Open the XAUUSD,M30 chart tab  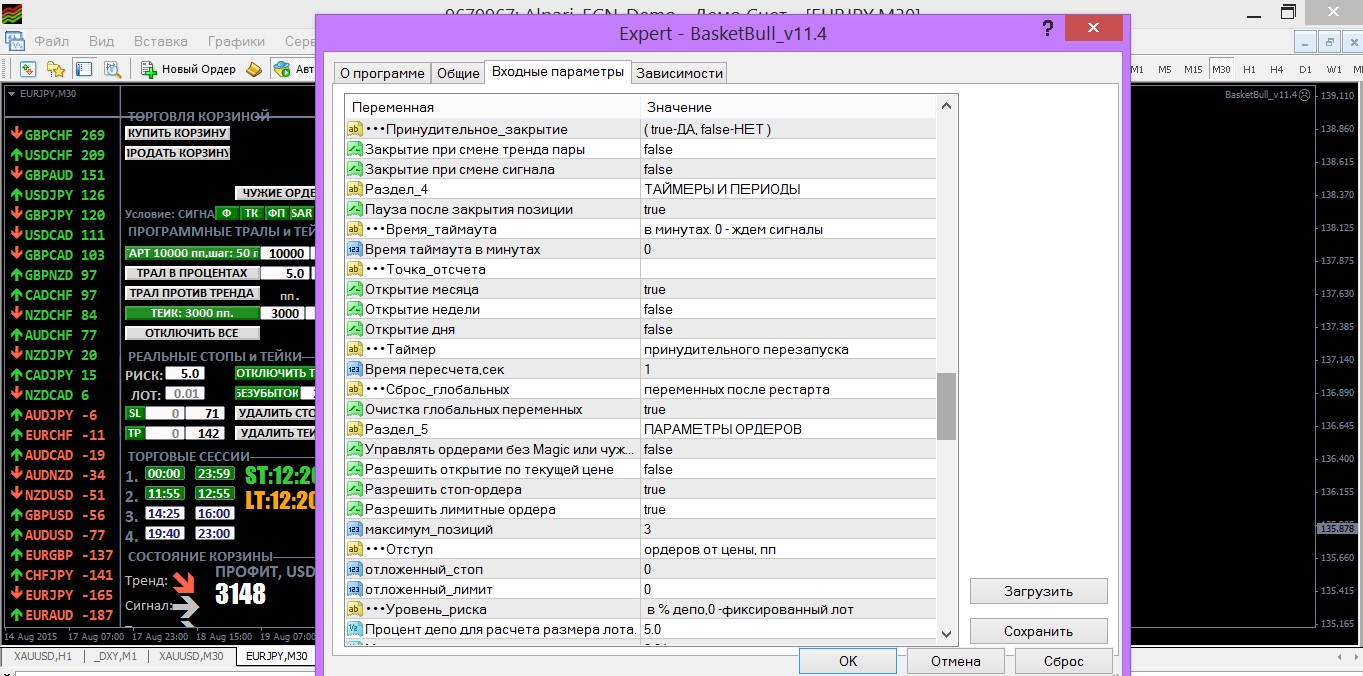(191, 656)
